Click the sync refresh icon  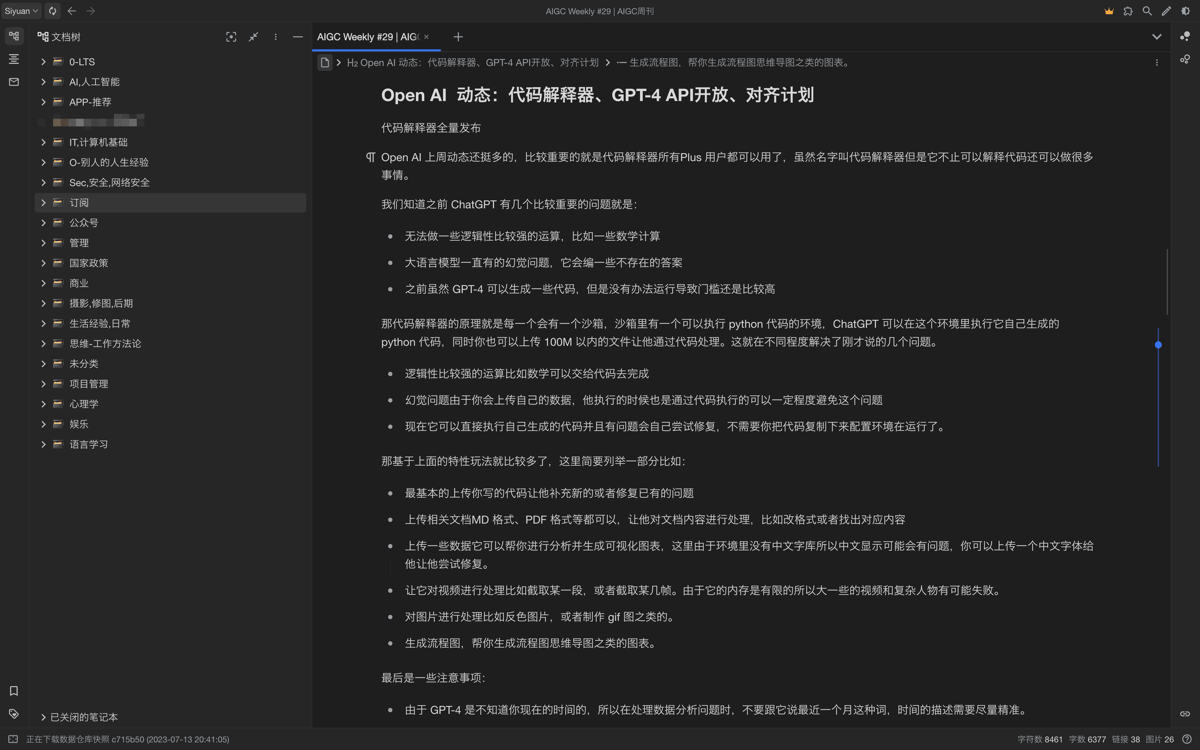tap(52, 11)
